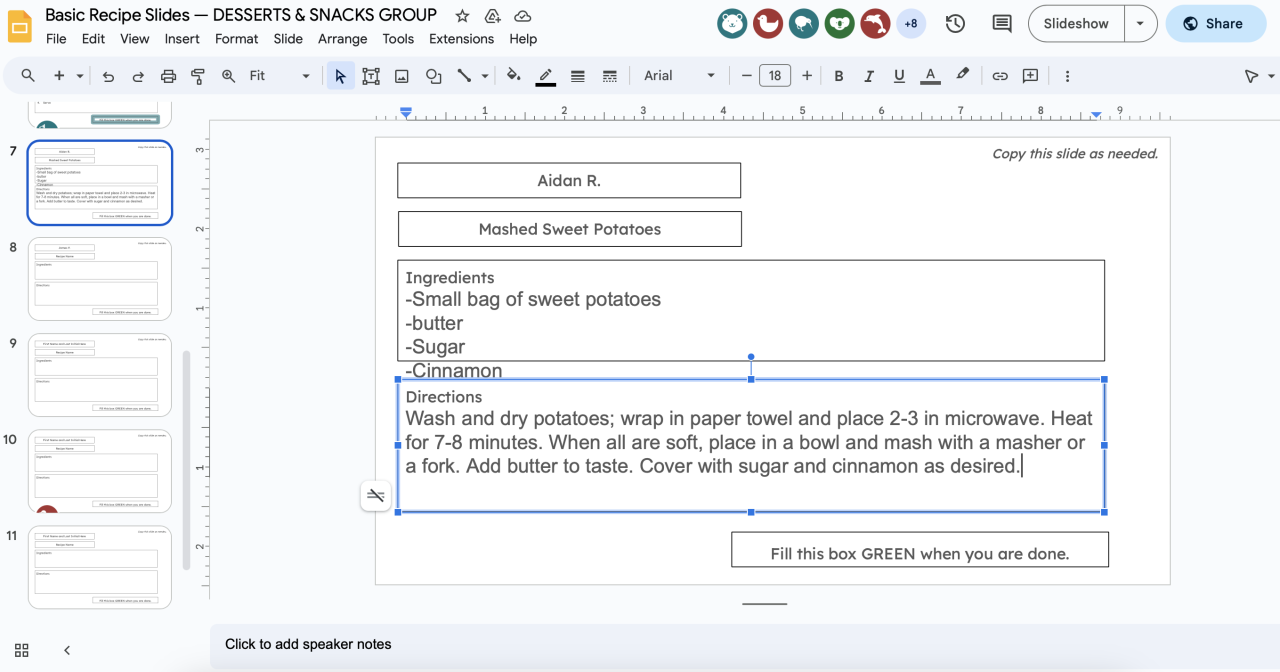Choose the select arrow tool
The width and height of the screenshot is (1280, 672).
(340, 76)
